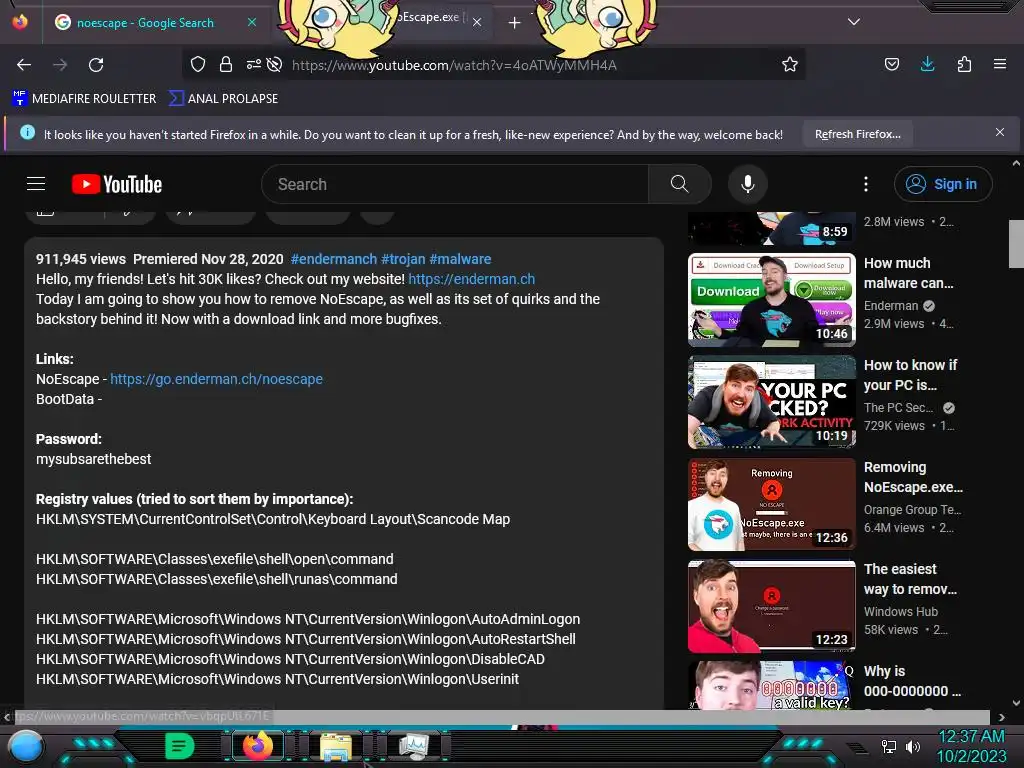1024x768 pixels.
Task: Go back with the browser back arrow
Action: tap(24, 65)
